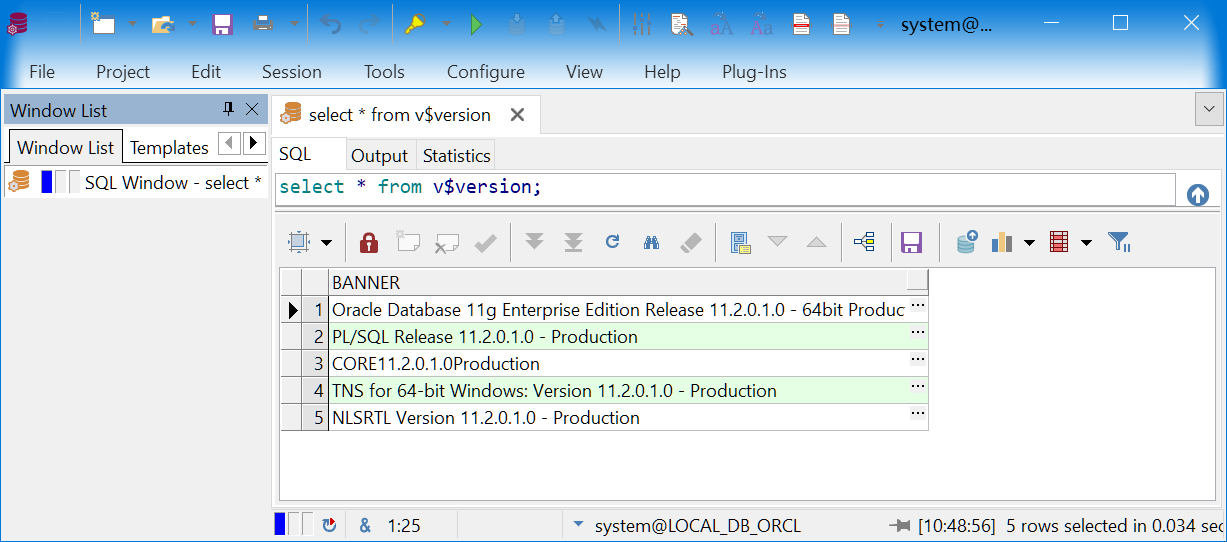
Task: Click the red-striped document comment icon
Action: coord(801,24)
